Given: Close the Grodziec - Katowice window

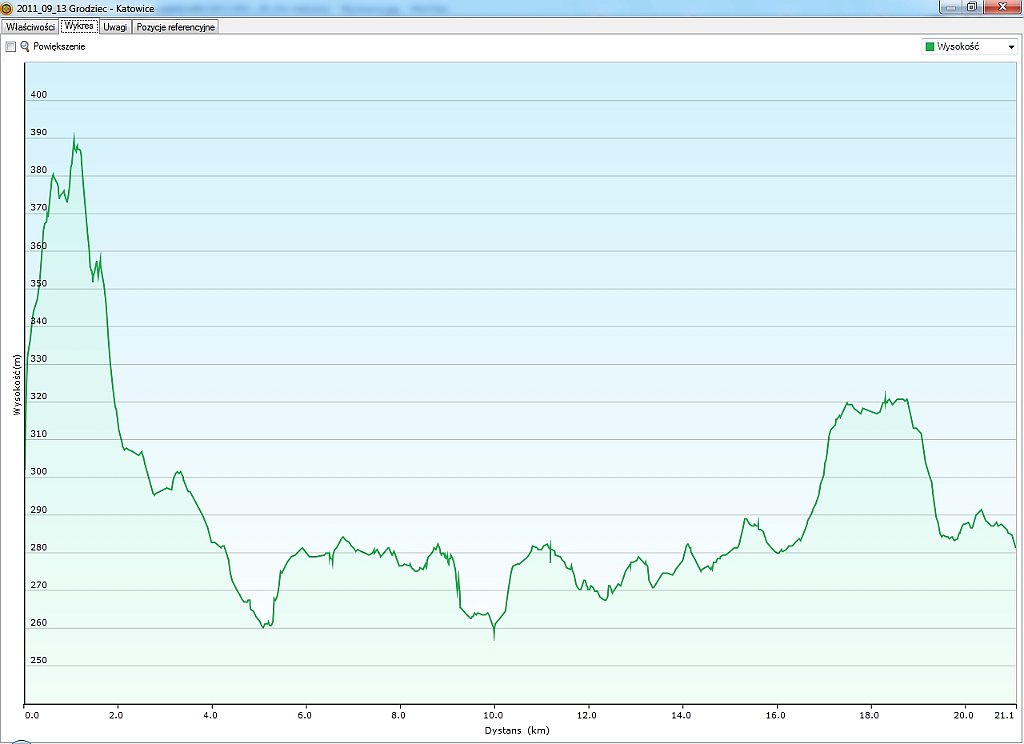Looking at the screenshot, I should click(x=1001, y=7).
